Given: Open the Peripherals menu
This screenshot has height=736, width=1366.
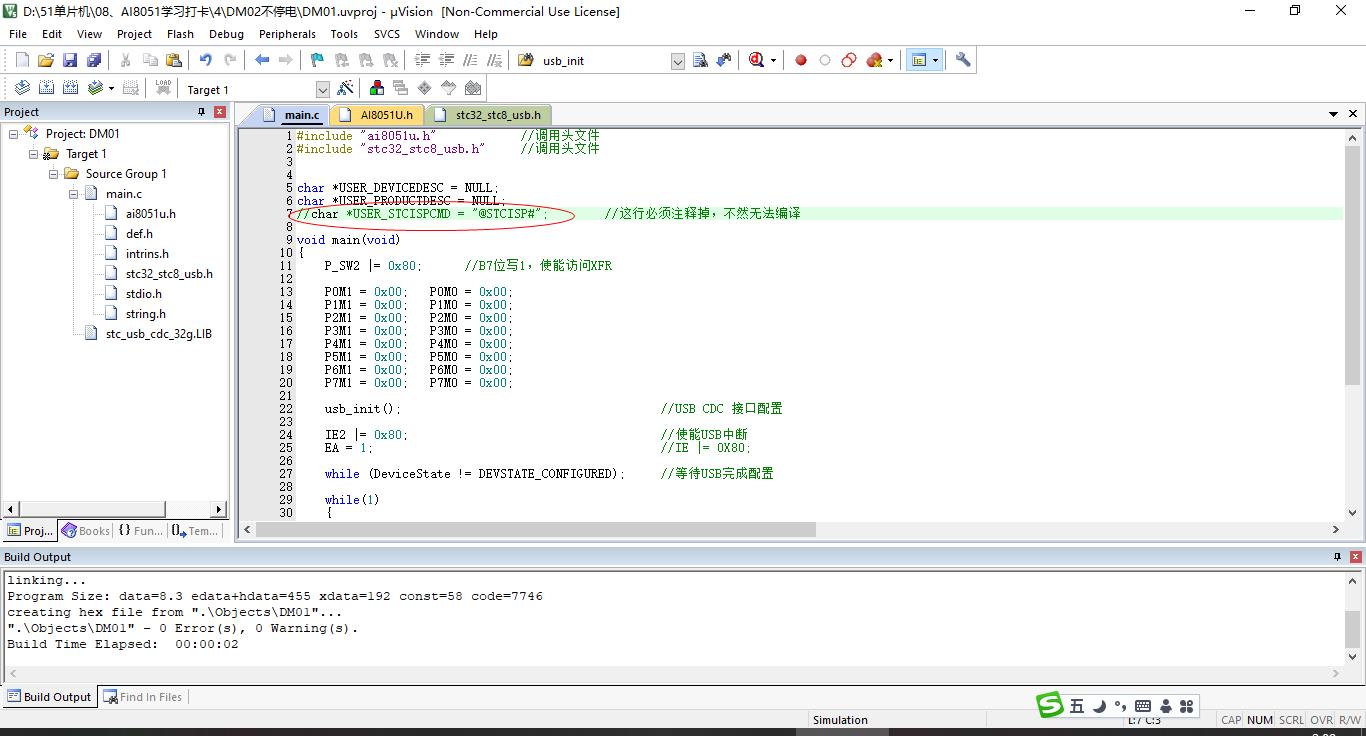Looking at the screenshot, I should point(287,34).
